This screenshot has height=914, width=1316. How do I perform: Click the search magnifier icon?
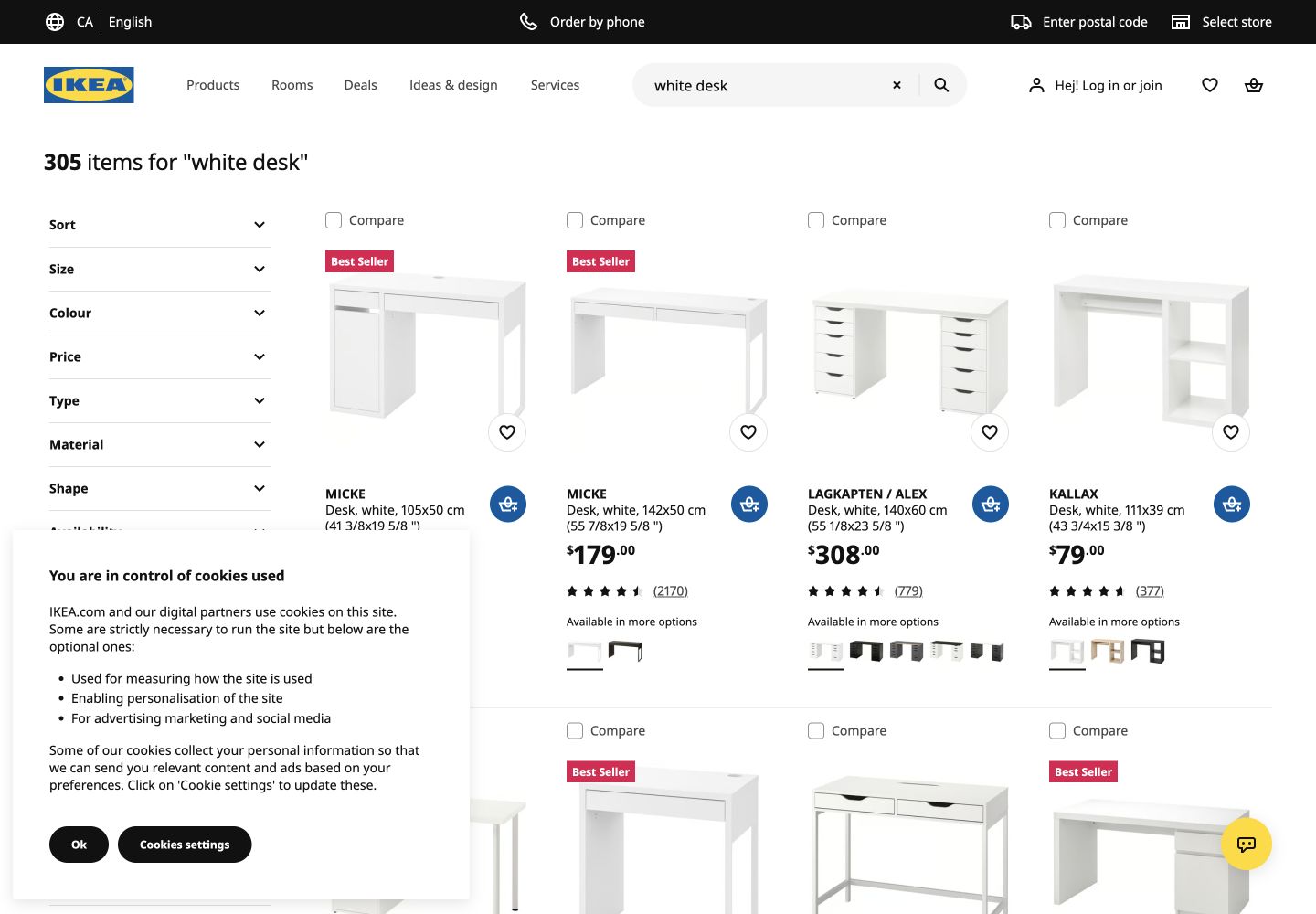941,85
